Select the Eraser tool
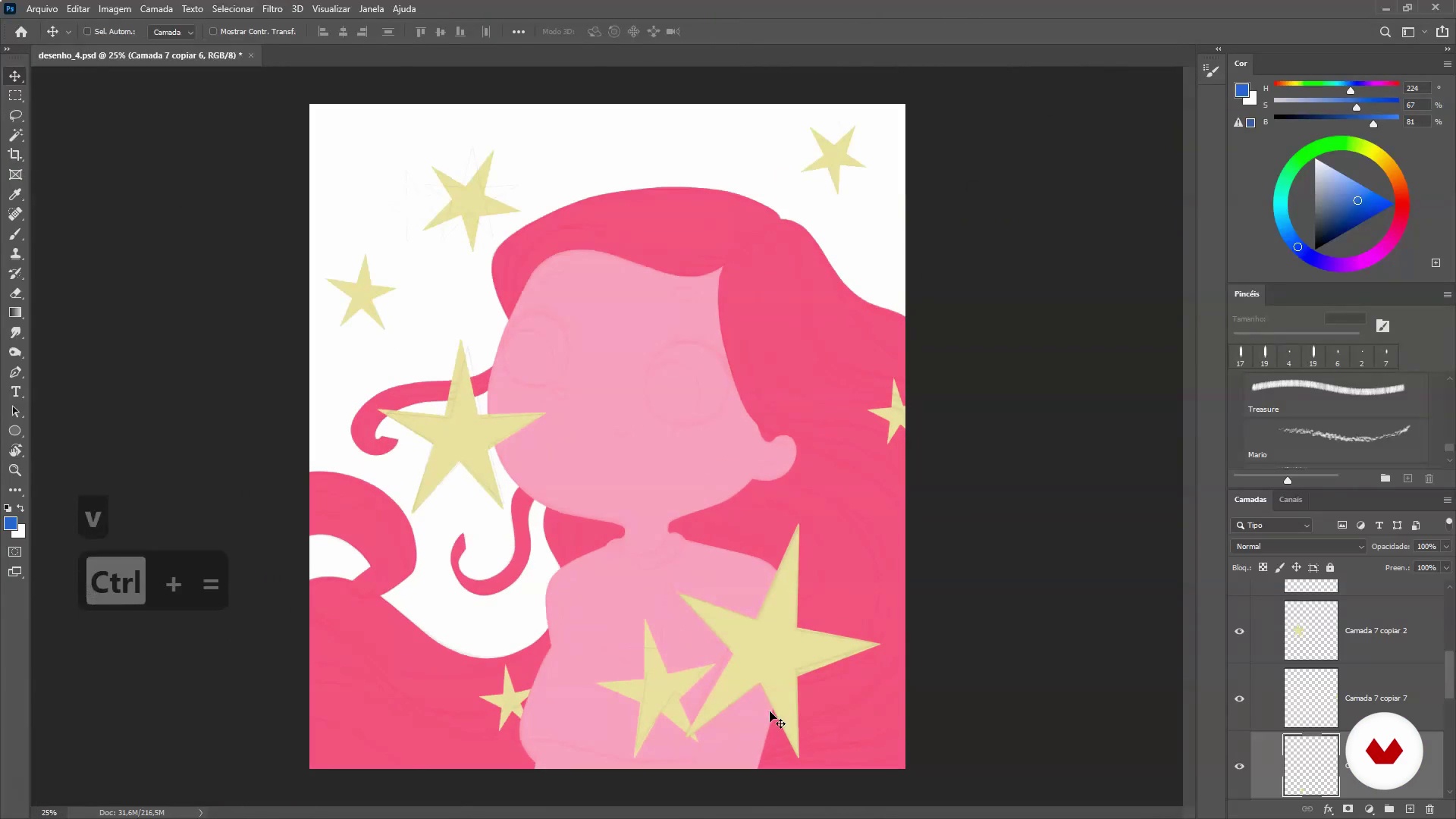The width and height of the screenshot is (1456, 819). click(15, 293)
